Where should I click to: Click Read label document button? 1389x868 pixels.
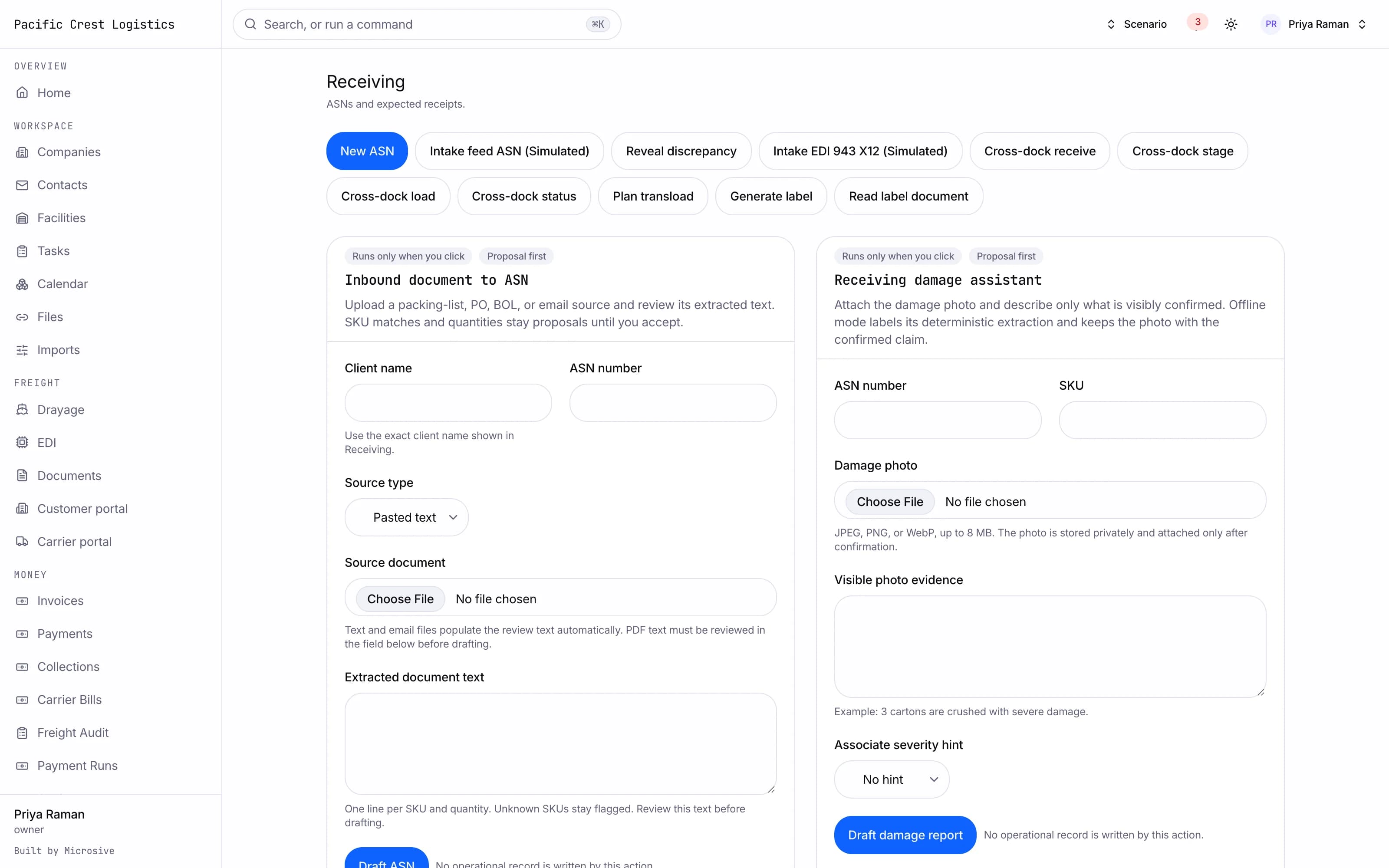click(x=908, y=196)
